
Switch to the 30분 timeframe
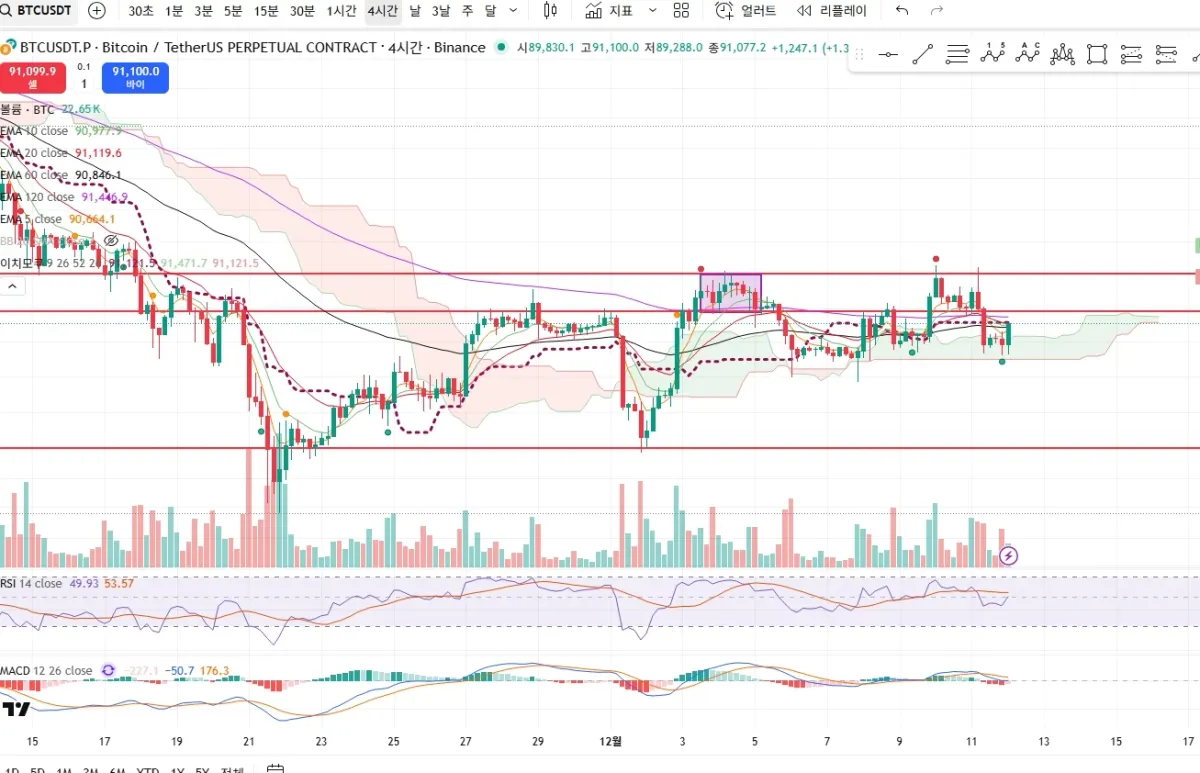click(302, 11)
